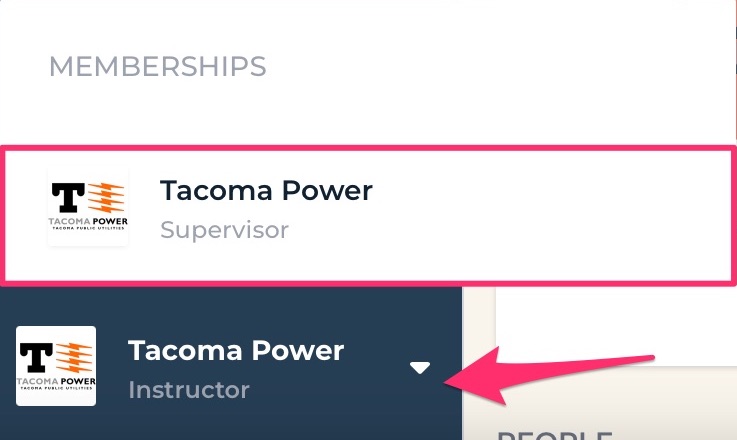Click dark sidebar area below Instructor label
The width and height of the screenshot is (737, 440).
tap(230, 423)
